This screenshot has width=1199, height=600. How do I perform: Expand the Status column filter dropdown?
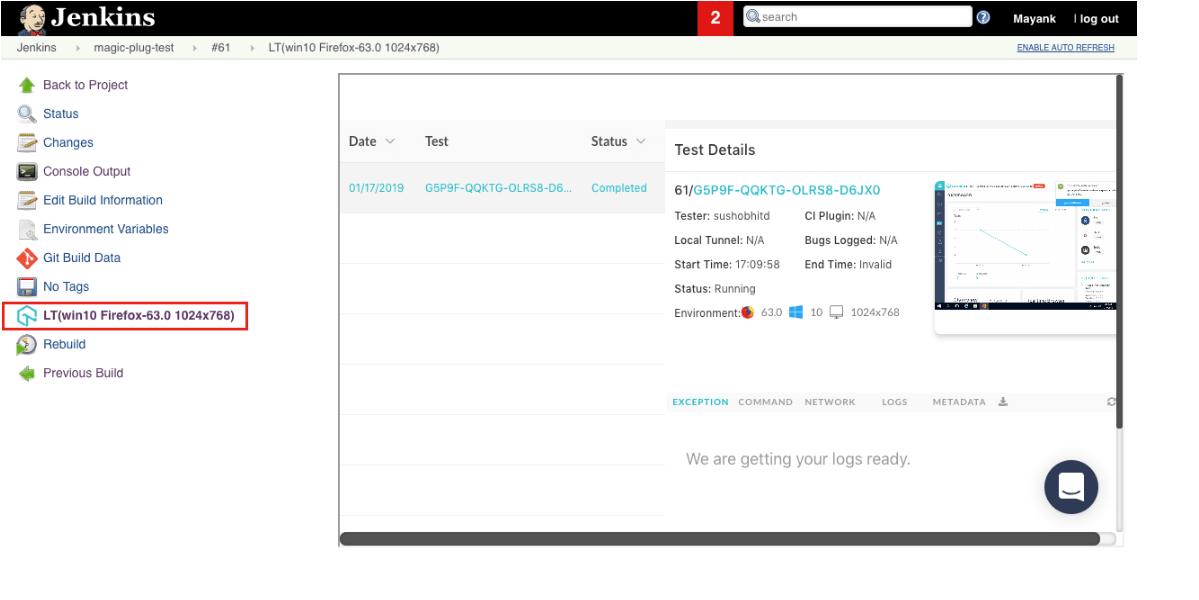click(641, 142)
